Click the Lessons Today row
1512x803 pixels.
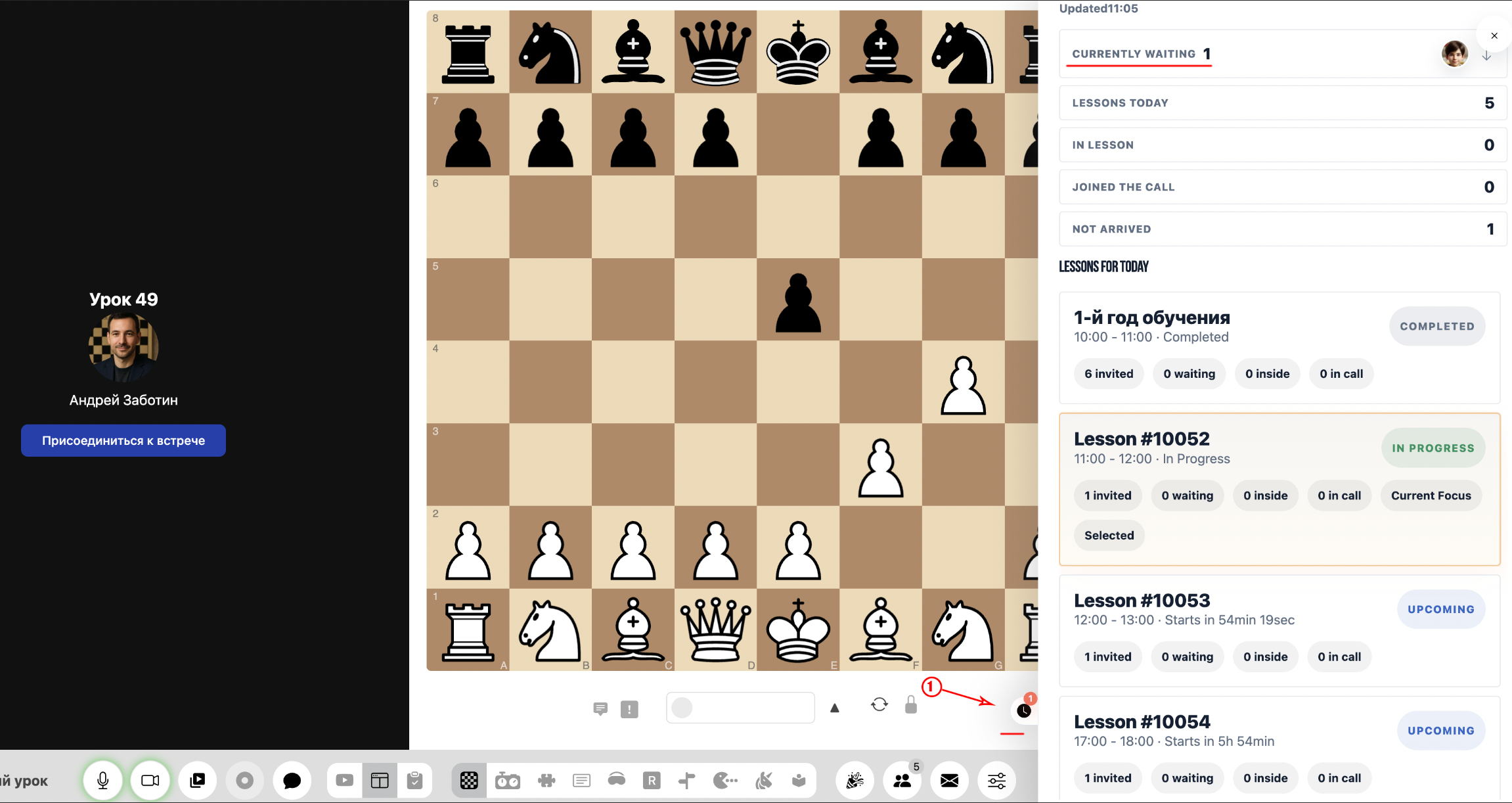[1282, 103]
